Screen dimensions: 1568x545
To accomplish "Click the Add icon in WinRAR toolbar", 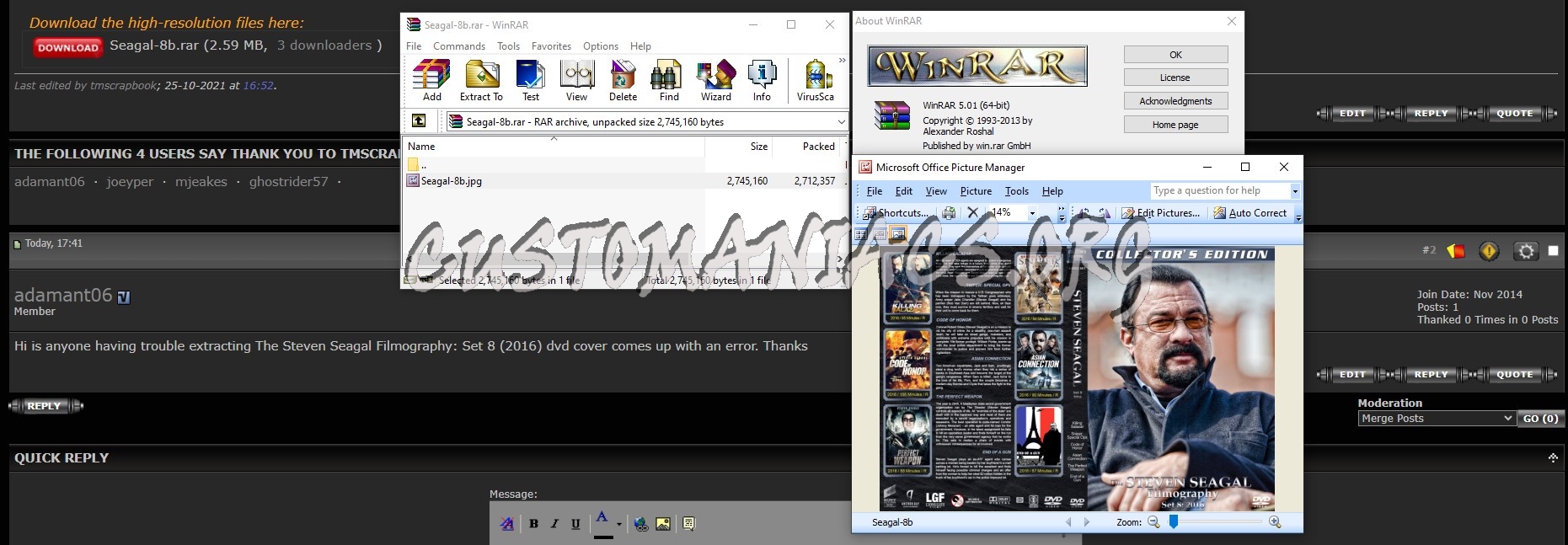I will point(431,81).
